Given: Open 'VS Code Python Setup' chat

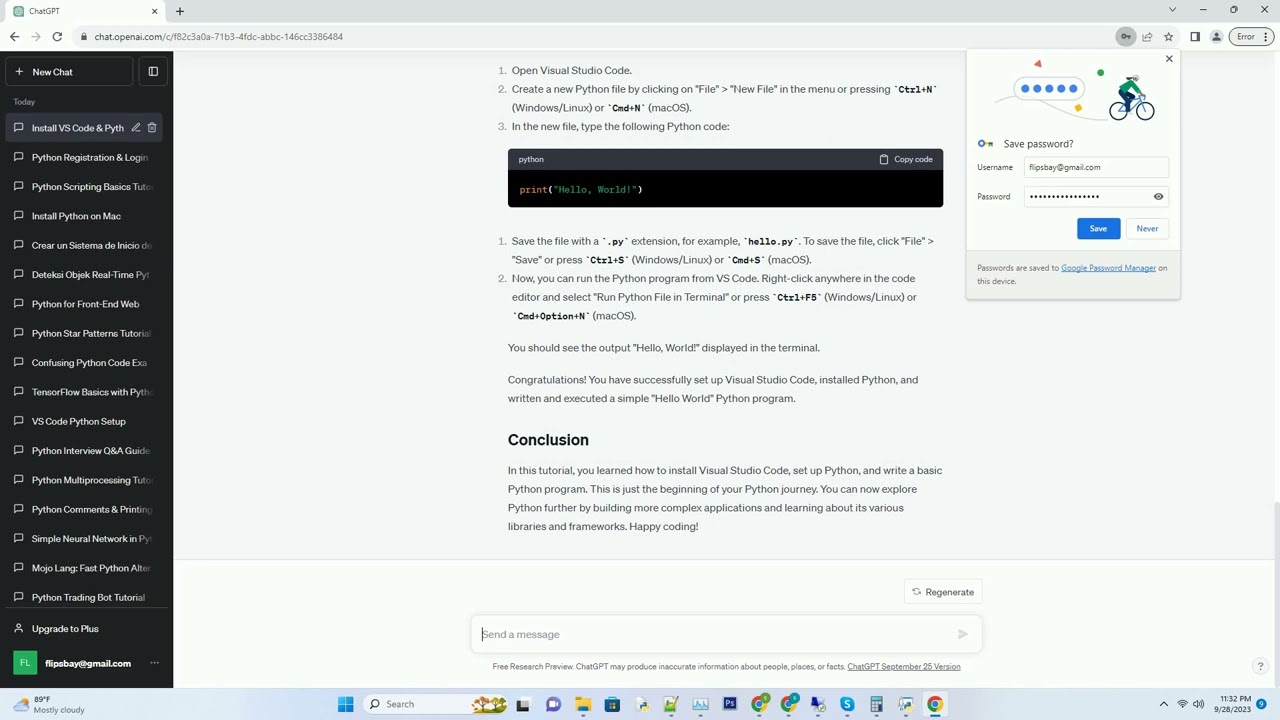Looking at the screenshot, I should click(x=82, y=421).
